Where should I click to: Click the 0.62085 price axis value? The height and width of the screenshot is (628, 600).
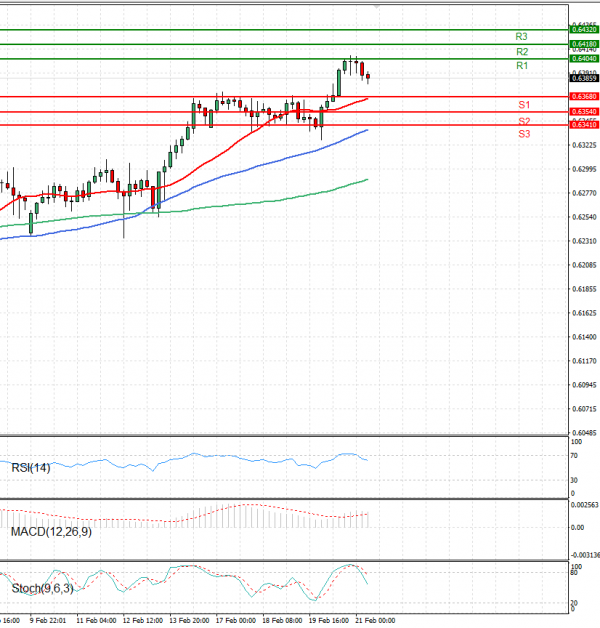click(x=584, y=265)
